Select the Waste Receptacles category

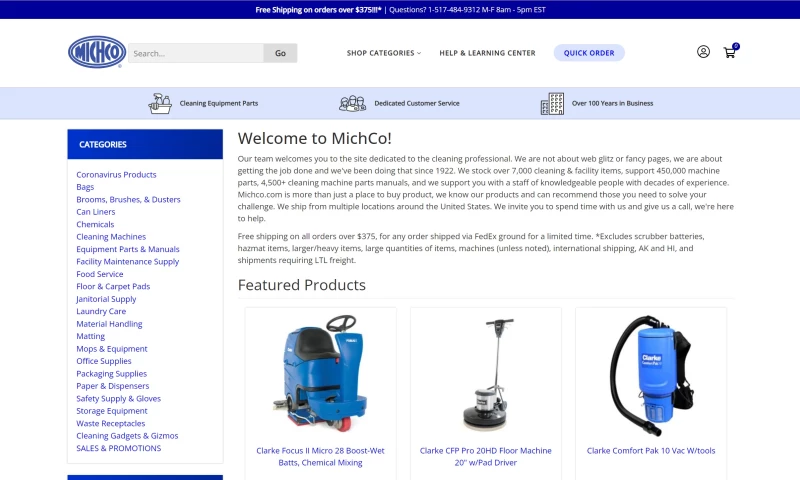click(111, 423)
